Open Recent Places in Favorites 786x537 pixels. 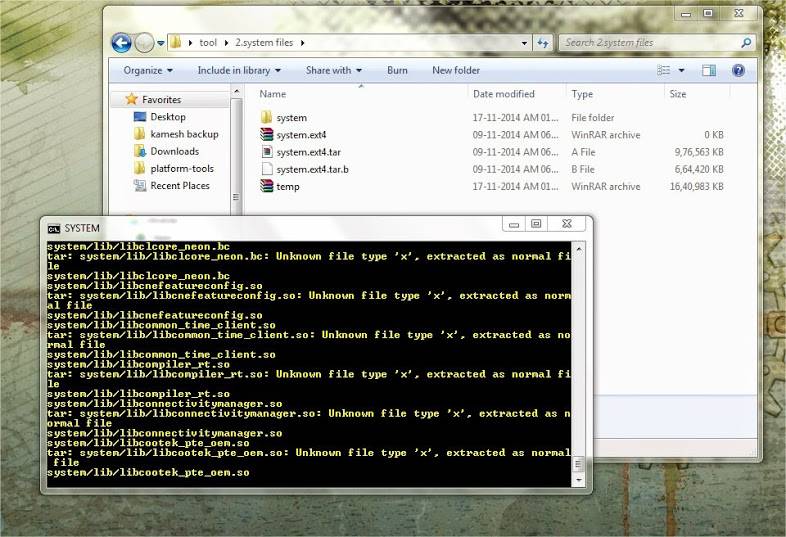(x=180, y=186)
